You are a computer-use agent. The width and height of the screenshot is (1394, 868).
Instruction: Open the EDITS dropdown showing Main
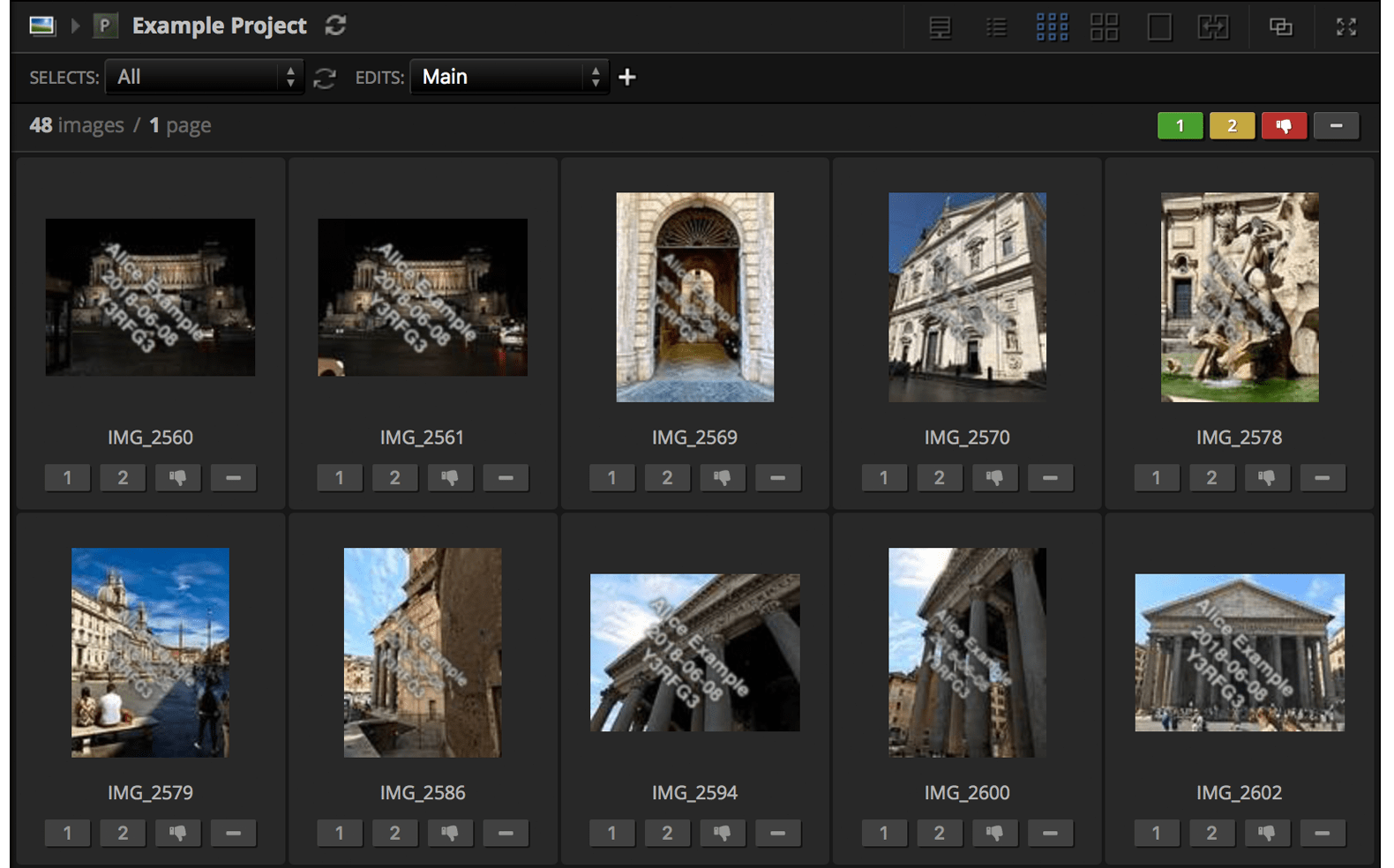click(510, 77)
